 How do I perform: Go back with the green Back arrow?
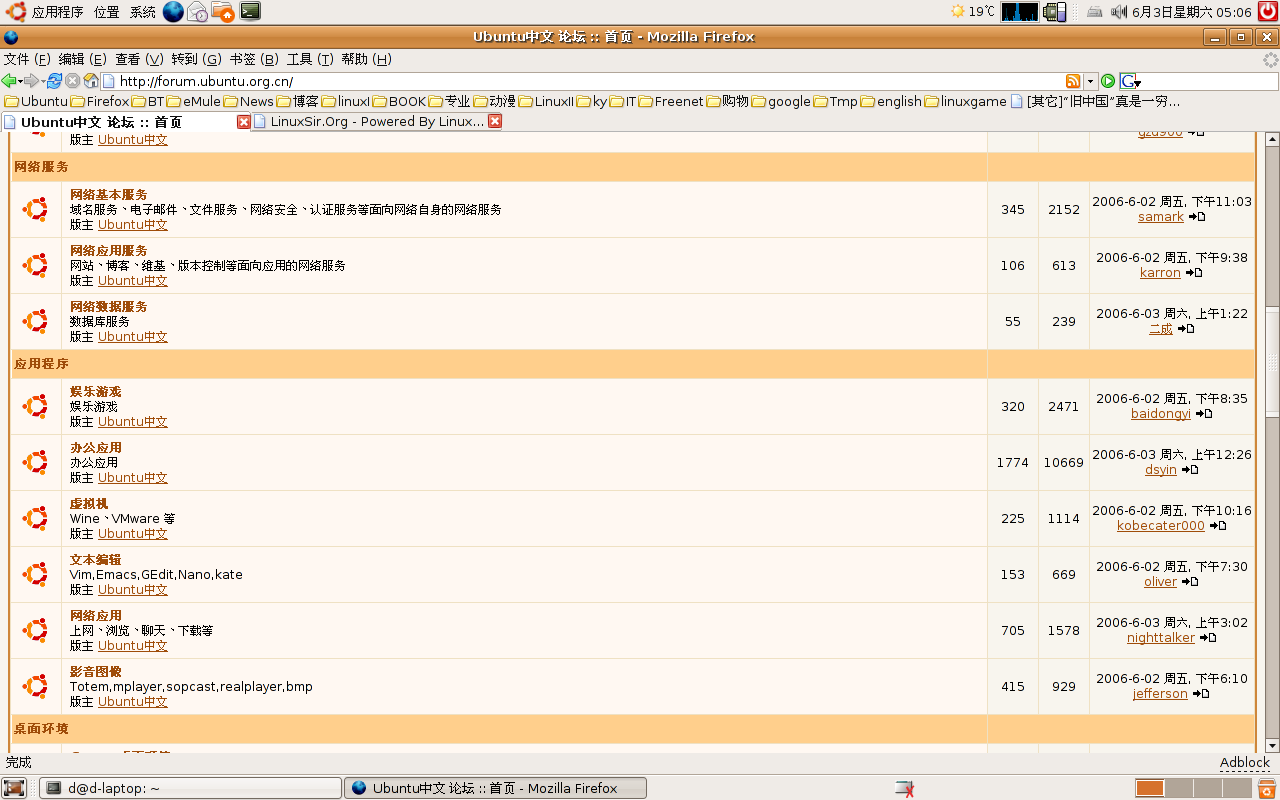click(9, 81)
